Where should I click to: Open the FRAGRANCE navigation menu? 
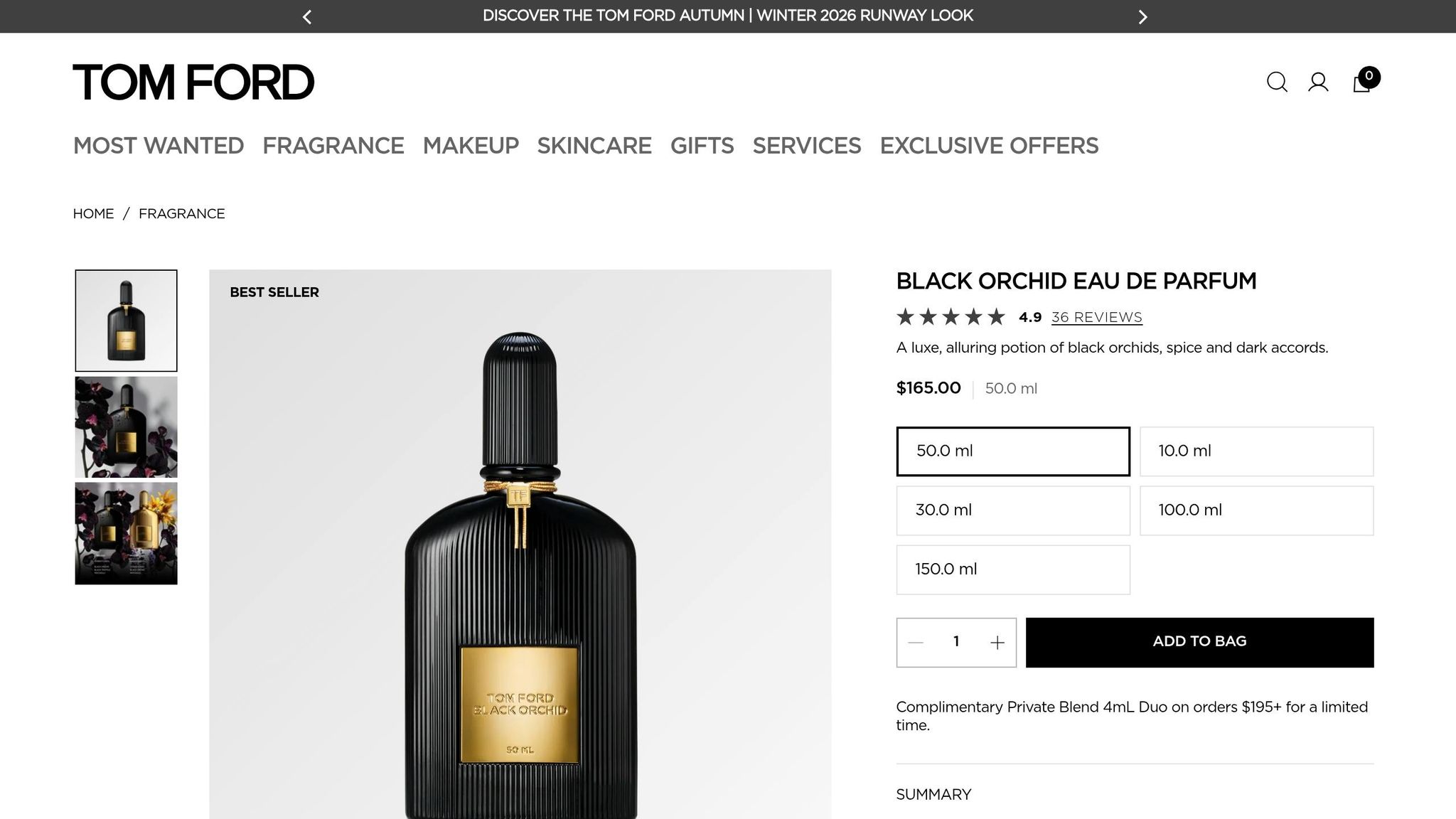(333, 146)
